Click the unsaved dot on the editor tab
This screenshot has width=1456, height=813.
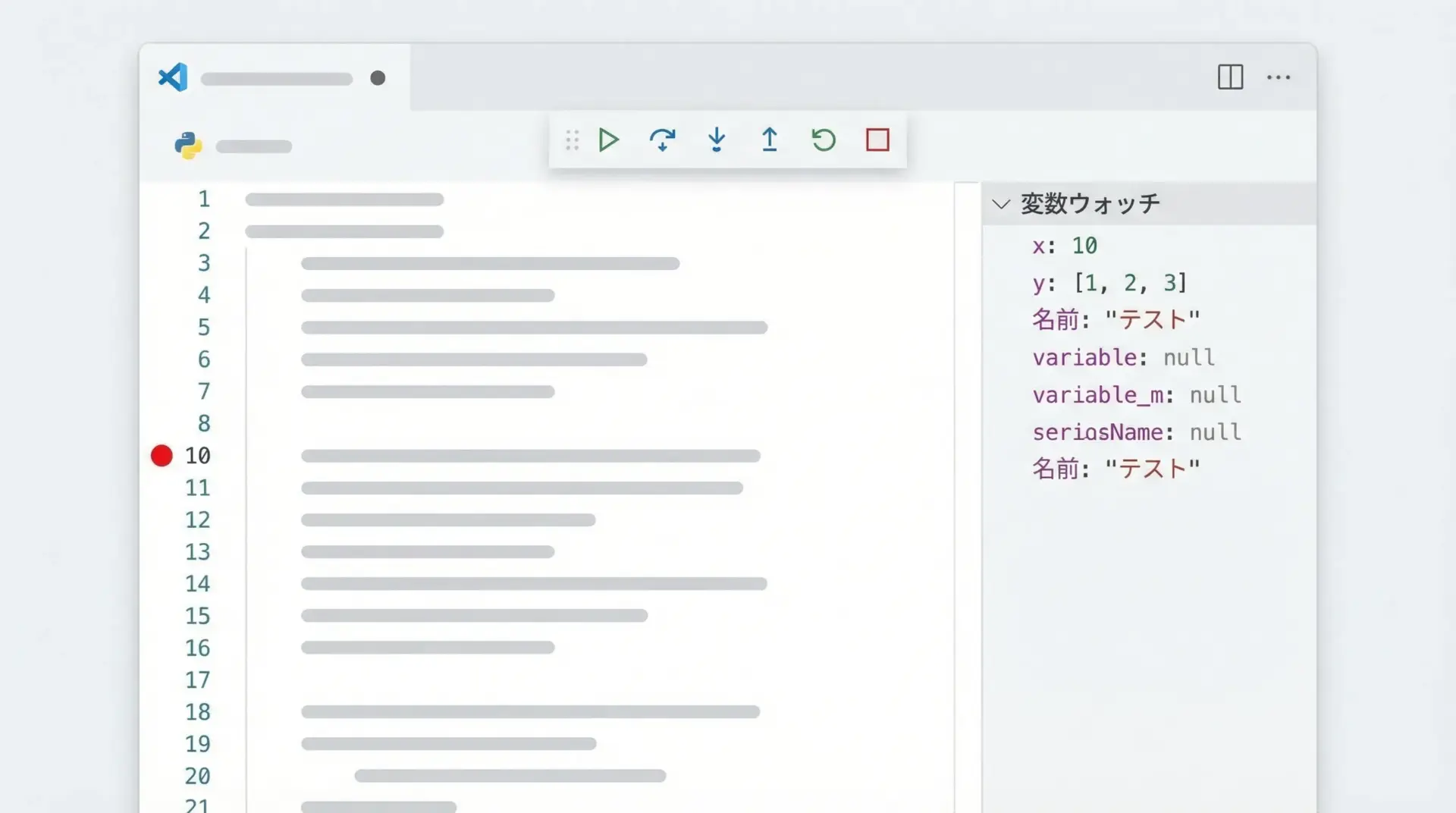click(378, 78)
